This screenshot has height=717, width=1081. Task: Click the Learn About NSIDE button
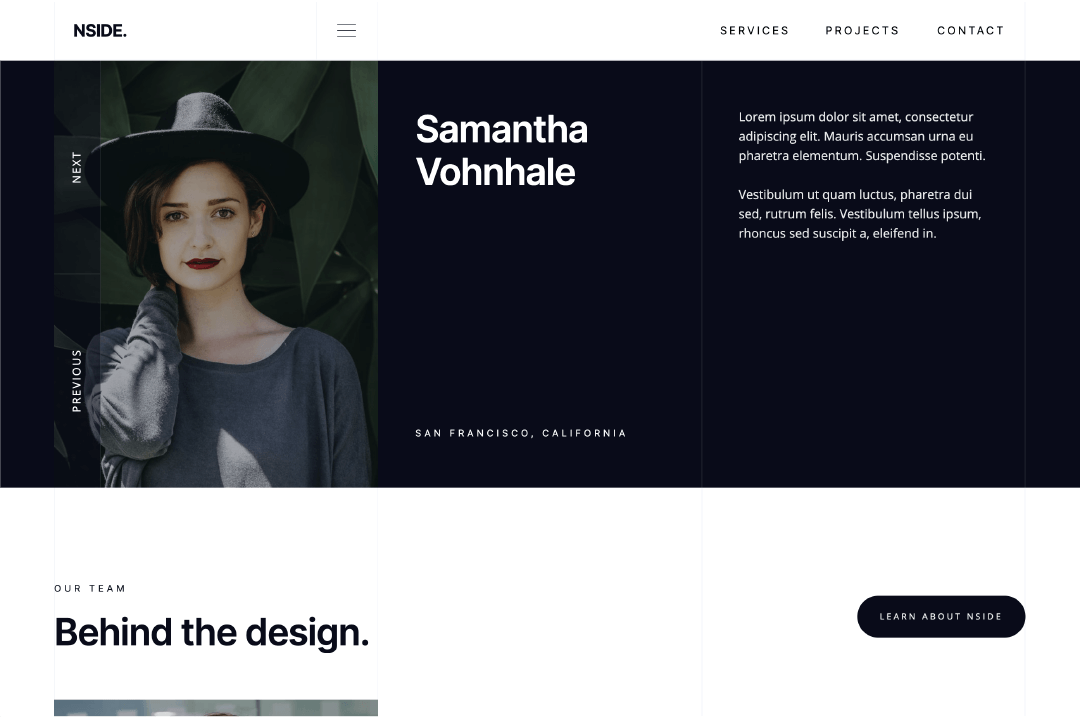click(940, 616)
